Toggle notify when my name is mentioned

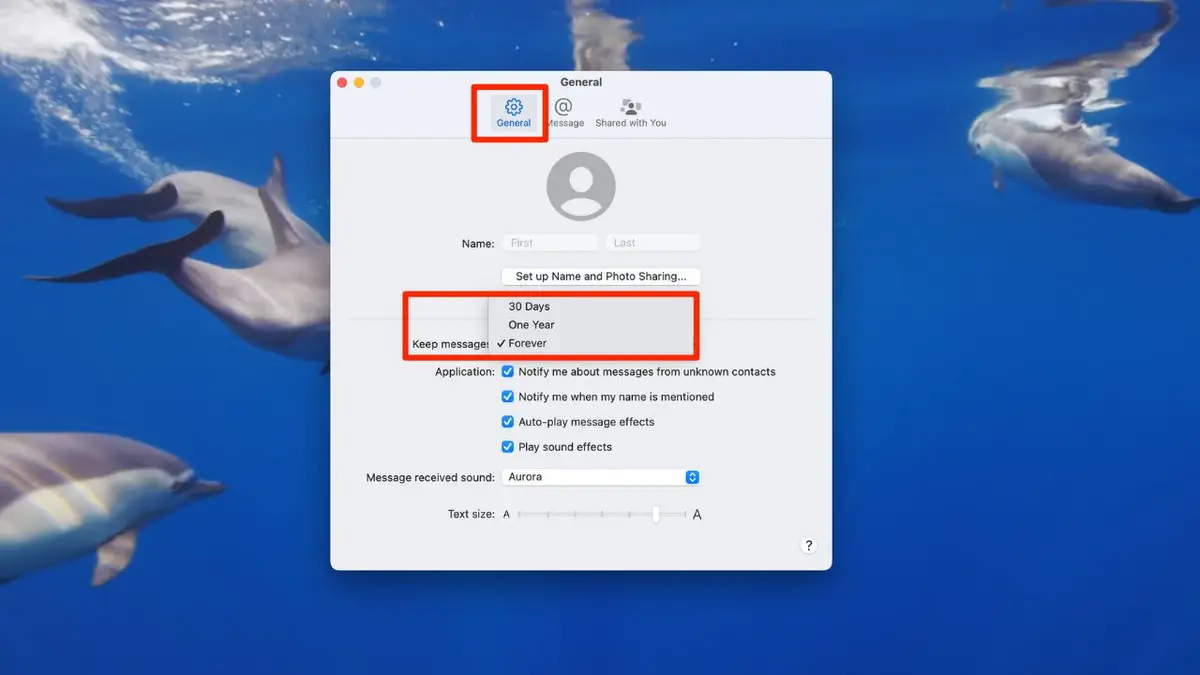(508, 396)
